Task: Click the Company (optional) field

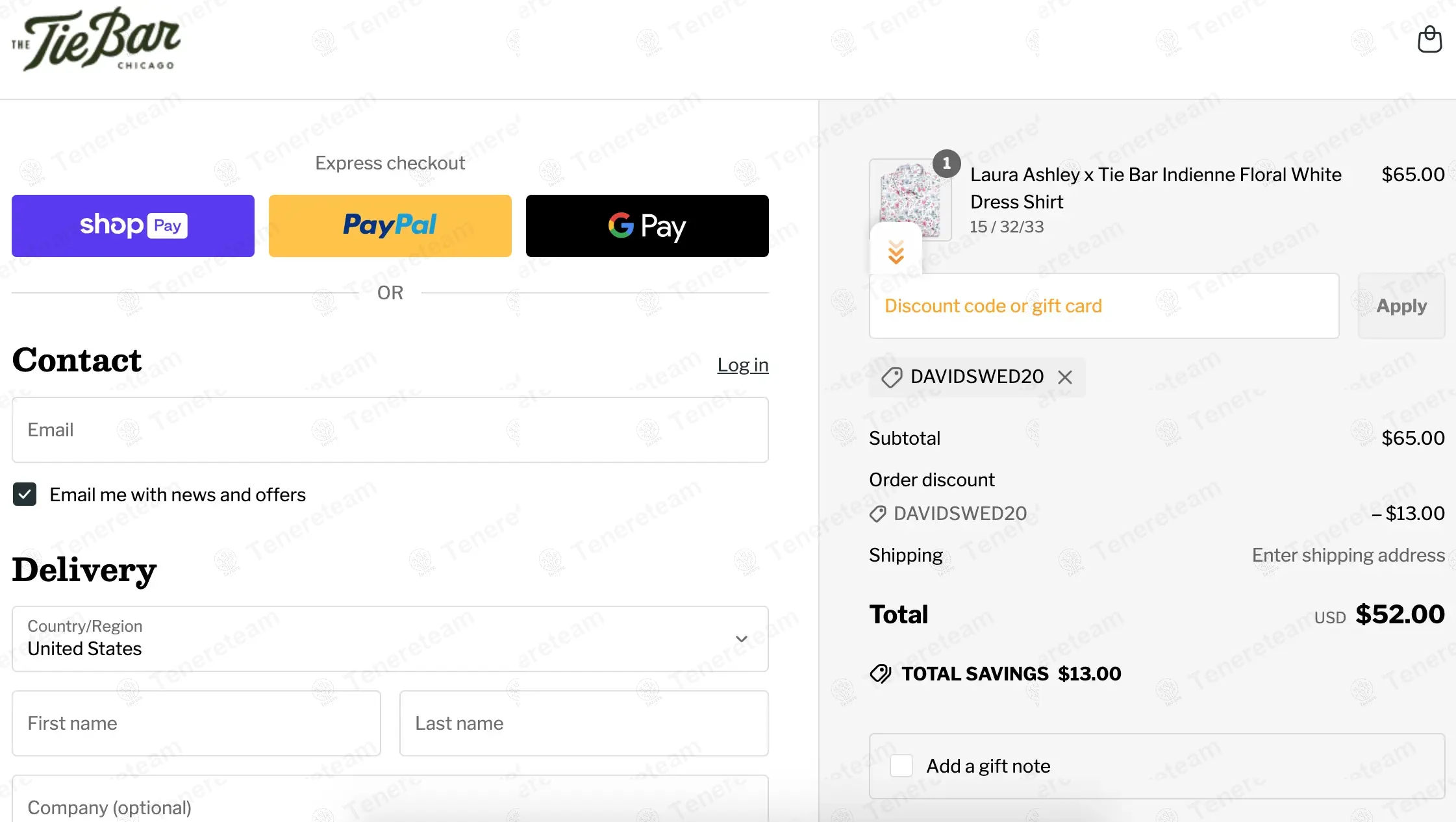Action: click(390, 805)
